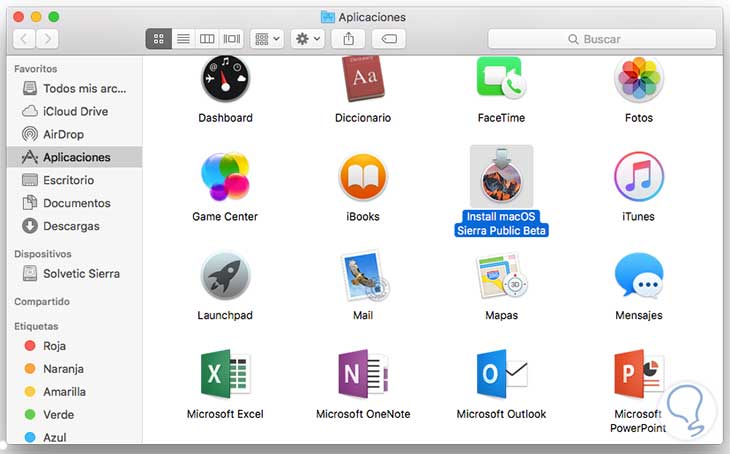
Task: Go forward with the right arrow button
Action: click(47, 39)
